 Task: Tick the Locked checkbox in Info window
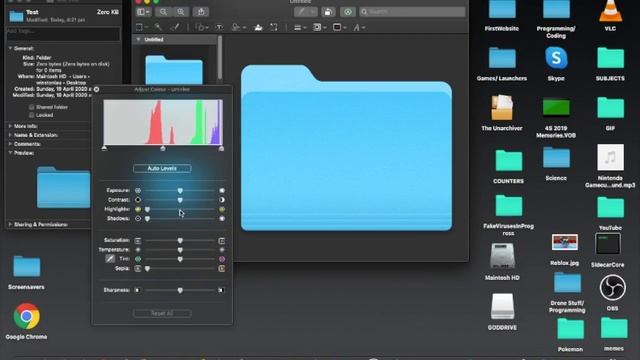[x=31, y=115]
